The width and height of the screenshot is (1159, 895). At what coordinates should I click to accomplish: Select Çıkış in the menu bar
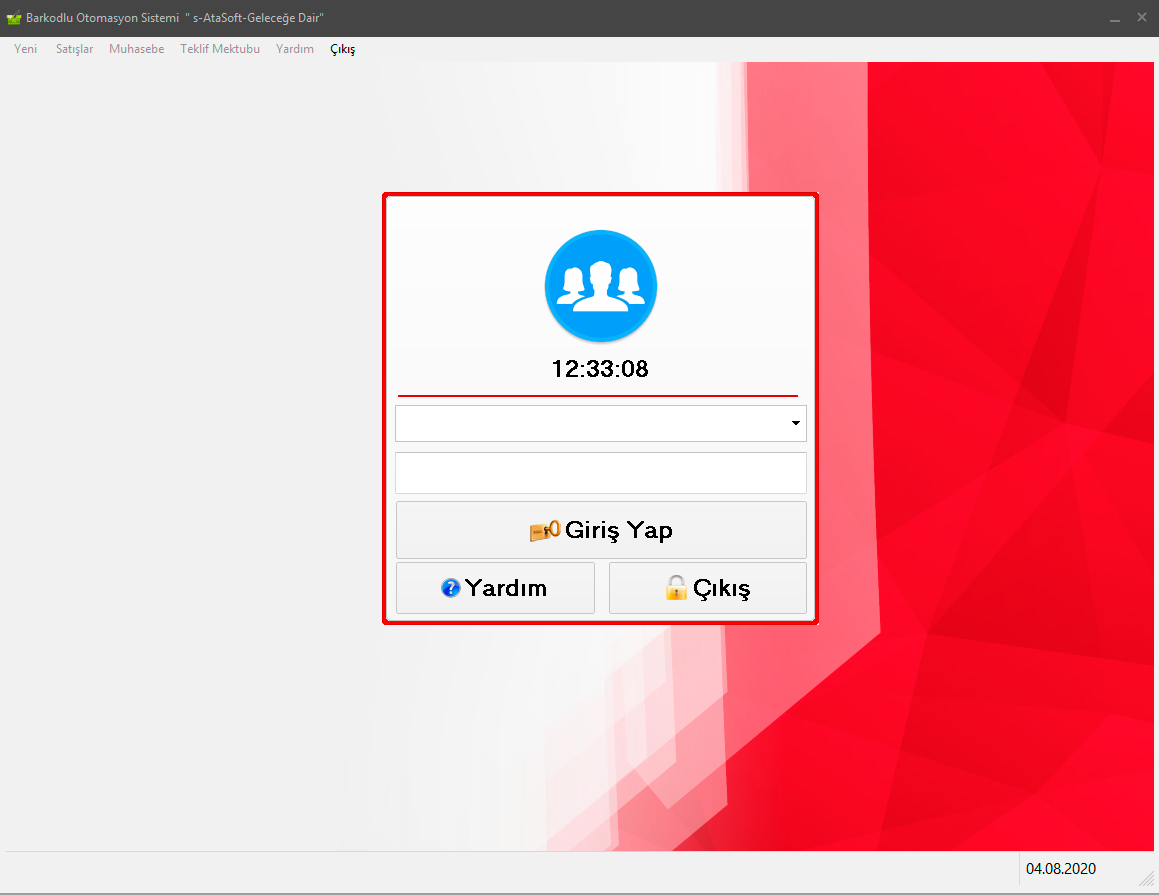point(342,49)
